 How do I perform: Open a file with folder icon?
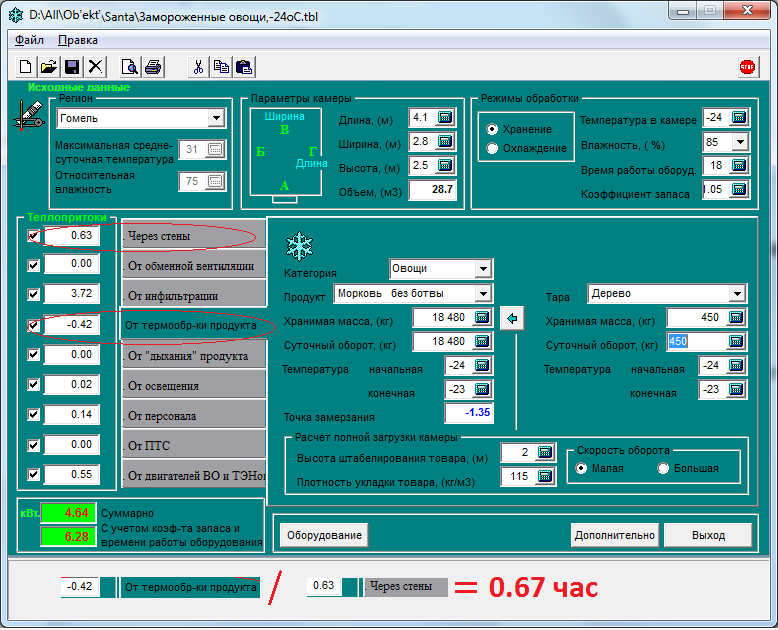click(49, 66)
